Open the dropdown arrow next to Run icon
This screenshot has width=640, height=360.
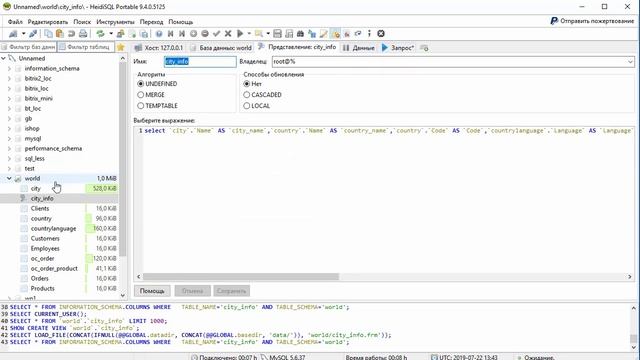tap(249, 33)
